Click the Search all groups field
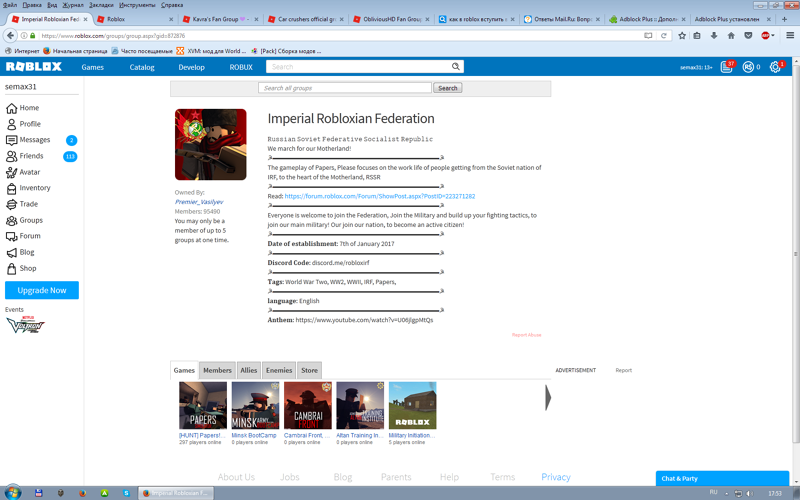Screen dimensions: 800x500 (345, 88)
